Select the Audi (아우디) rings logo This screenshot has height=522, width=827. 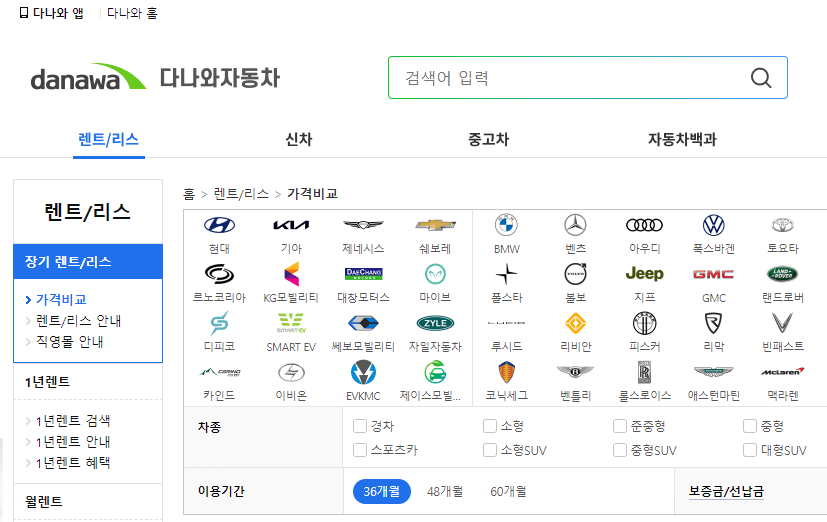coord(645,225)
